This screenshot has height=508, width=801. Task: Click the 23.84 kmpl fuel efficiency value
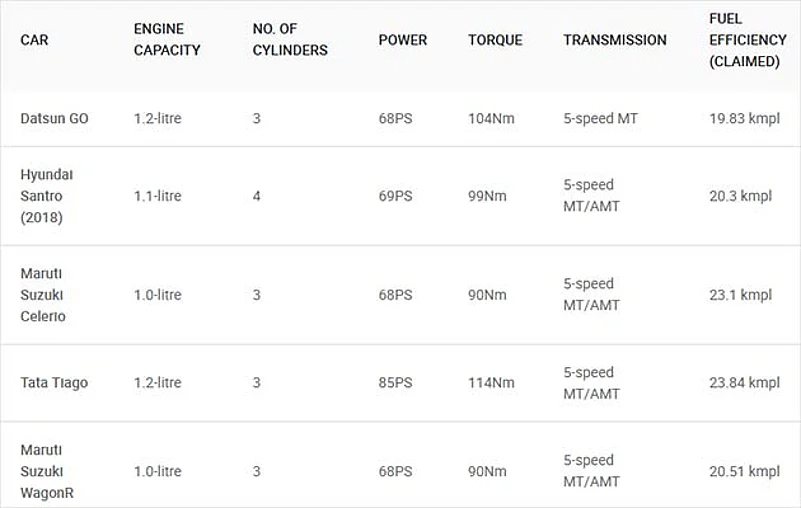click(744, 382)
